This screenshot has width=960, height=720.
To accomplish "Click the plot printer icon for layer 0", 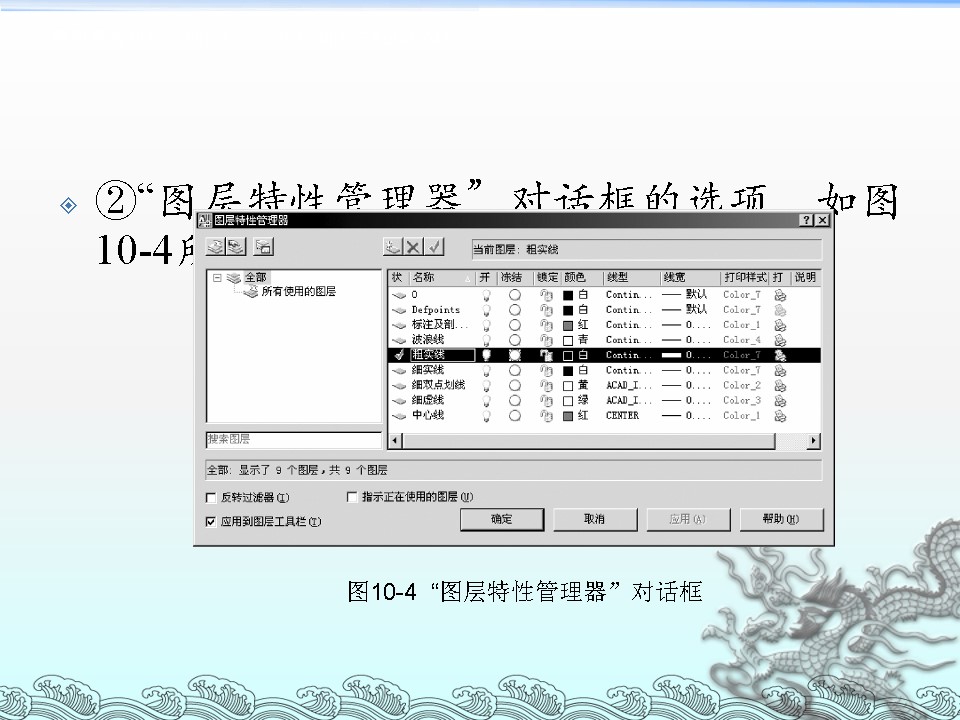I will click(780, 295).
